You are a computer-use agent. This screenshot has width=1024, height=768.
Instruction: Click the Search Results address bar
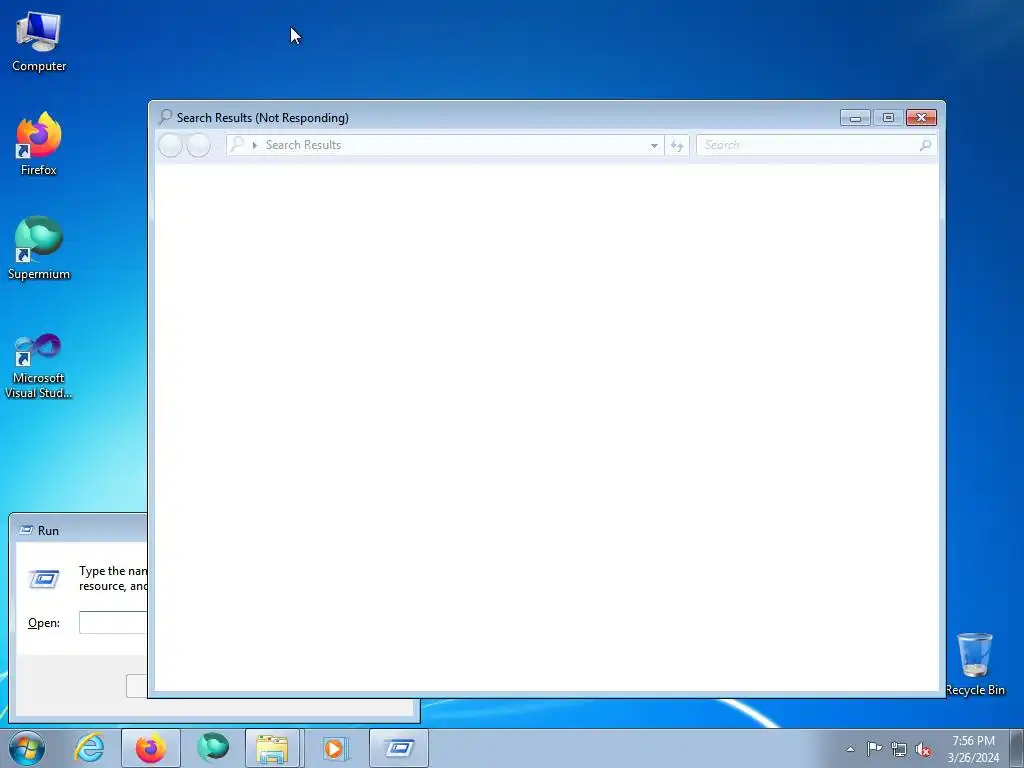pyautogui.click(x=445, y=145)
